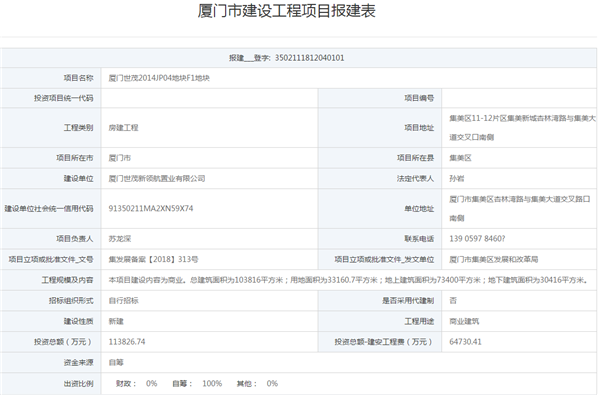This screenshot has height=395, width=600.
Task: Click the 项目编号 label
Action: click(x=419, y=98)
